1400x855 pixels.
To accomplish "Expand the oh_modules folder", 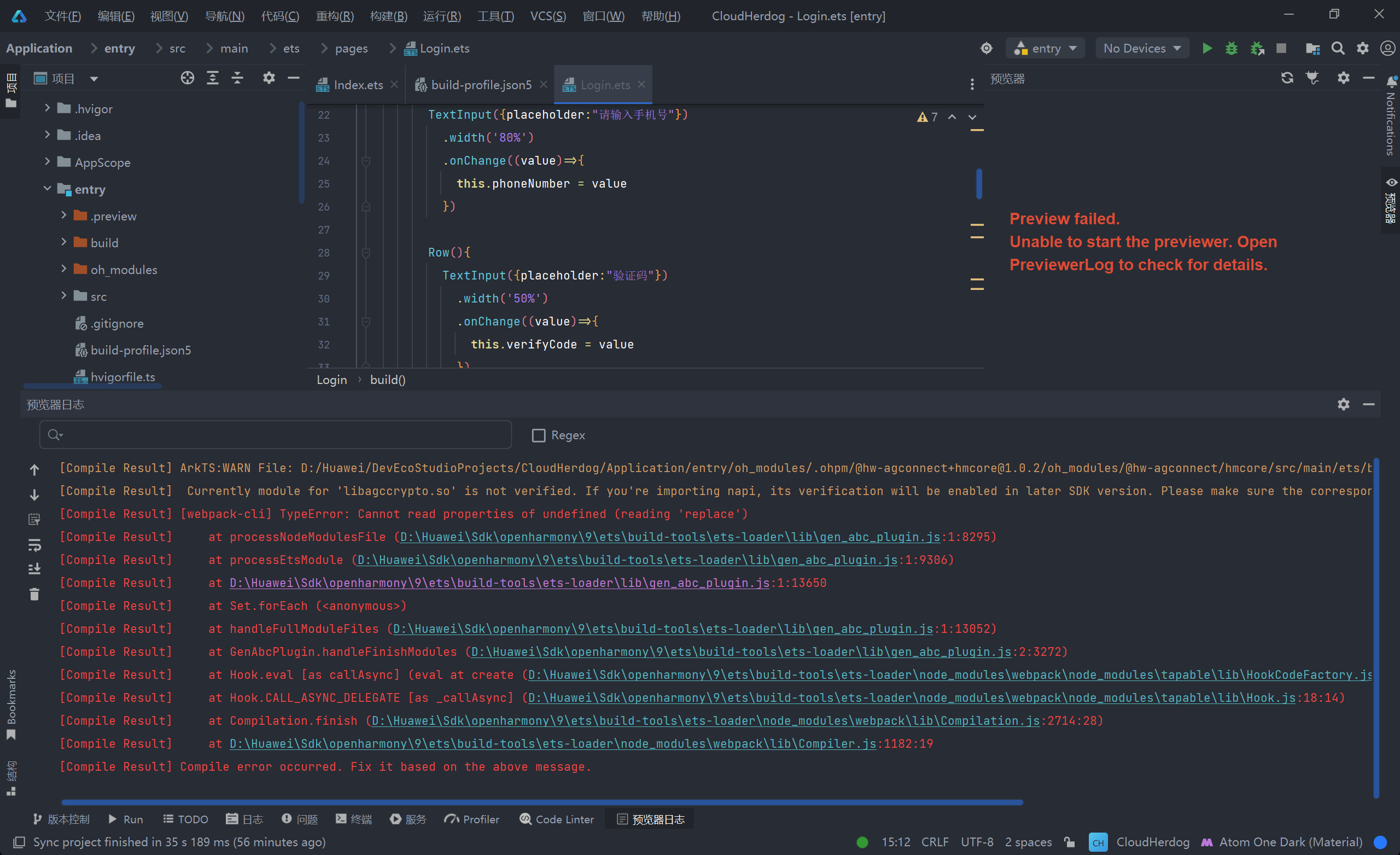I will tap(63, 269).
